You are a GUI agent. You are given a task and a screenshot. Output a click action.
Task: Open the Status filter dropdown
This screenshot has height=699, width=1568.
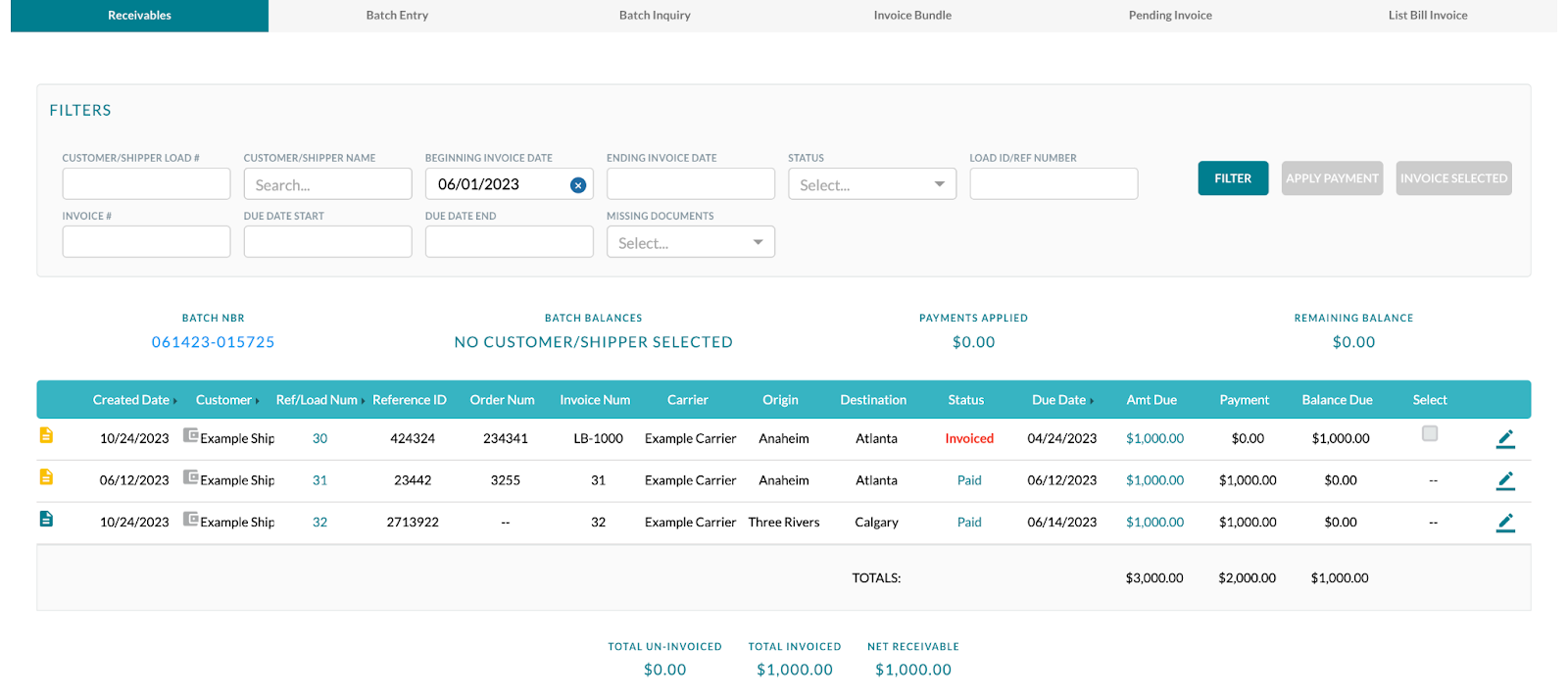point(872,184)
